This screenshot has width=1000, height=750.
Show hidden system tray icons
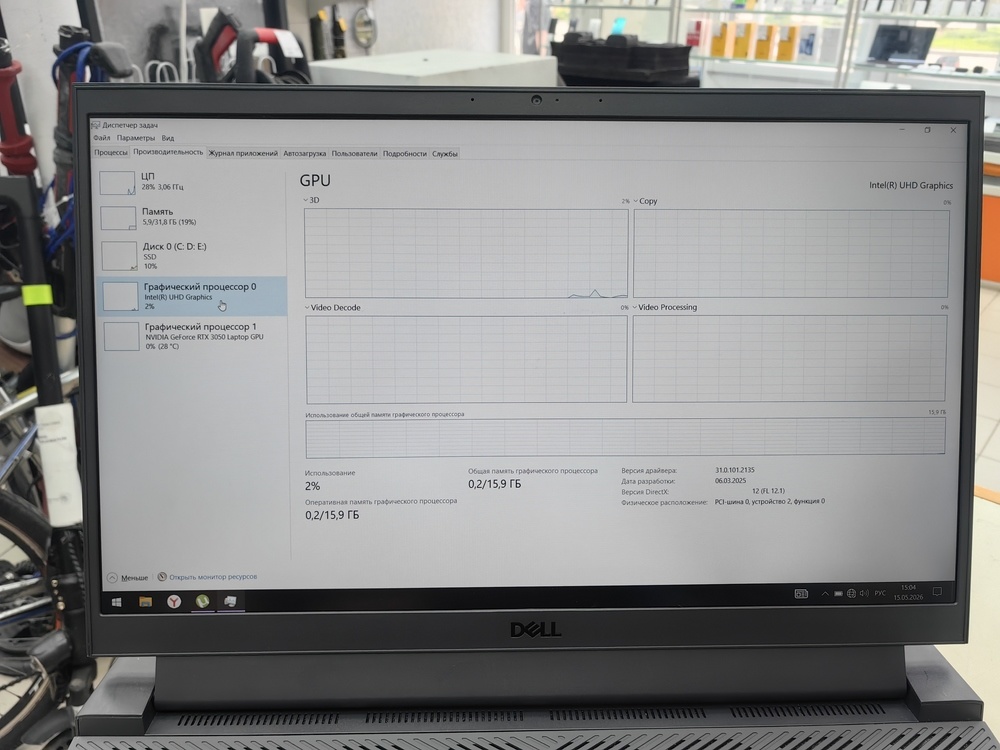(825, 594)
